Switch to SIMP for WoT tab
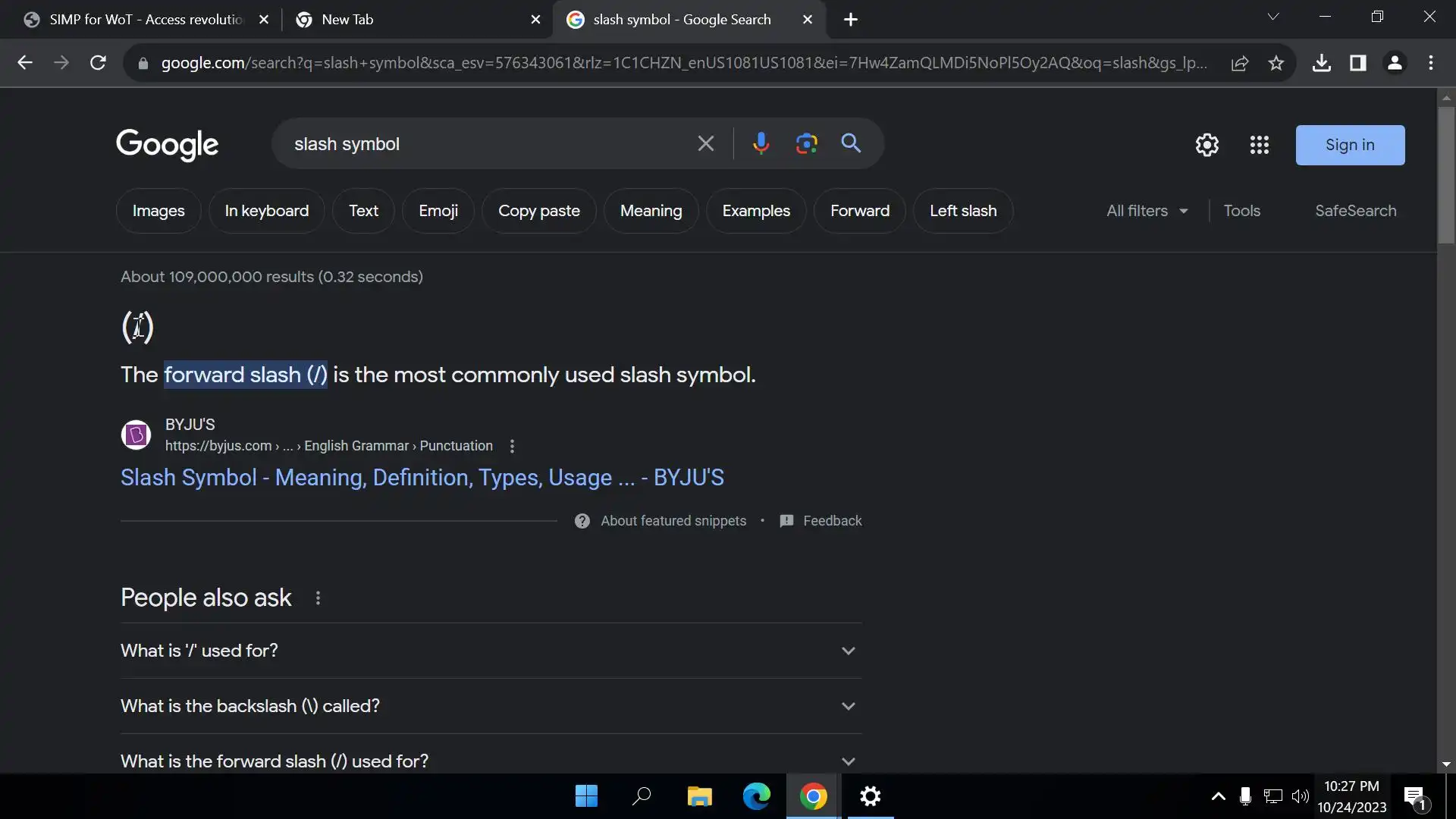The height and width of the screenshot is (819, 1456). [x=146, y=20]
